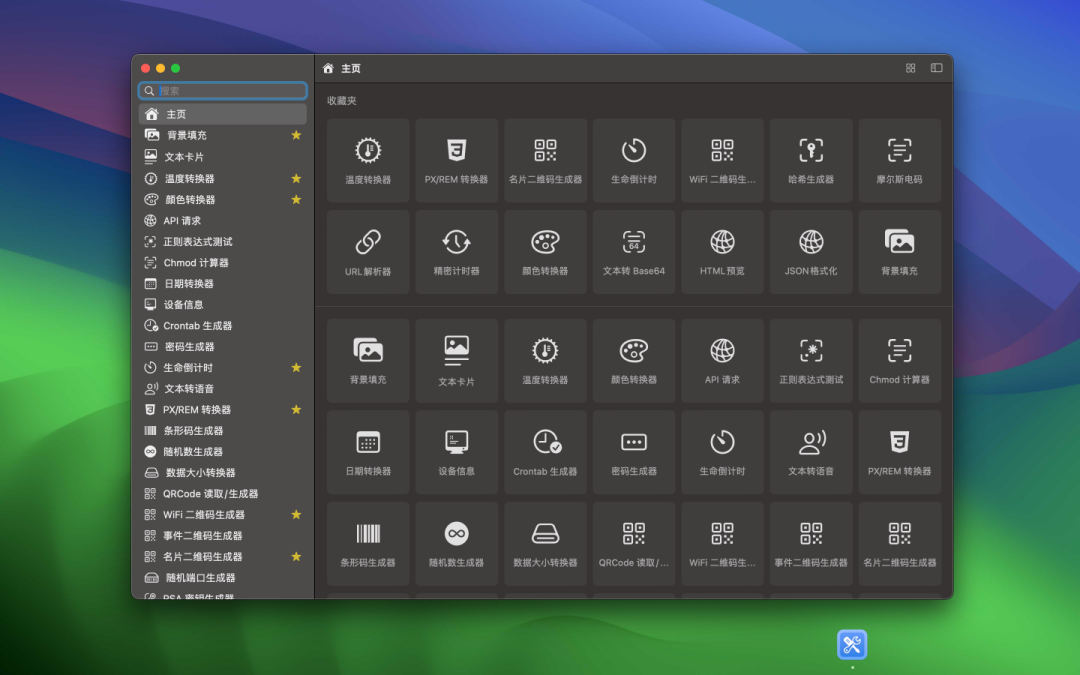Click the grid view icon top right
This screenshot has width=1080, height=675.
click(x=910, y=68)
